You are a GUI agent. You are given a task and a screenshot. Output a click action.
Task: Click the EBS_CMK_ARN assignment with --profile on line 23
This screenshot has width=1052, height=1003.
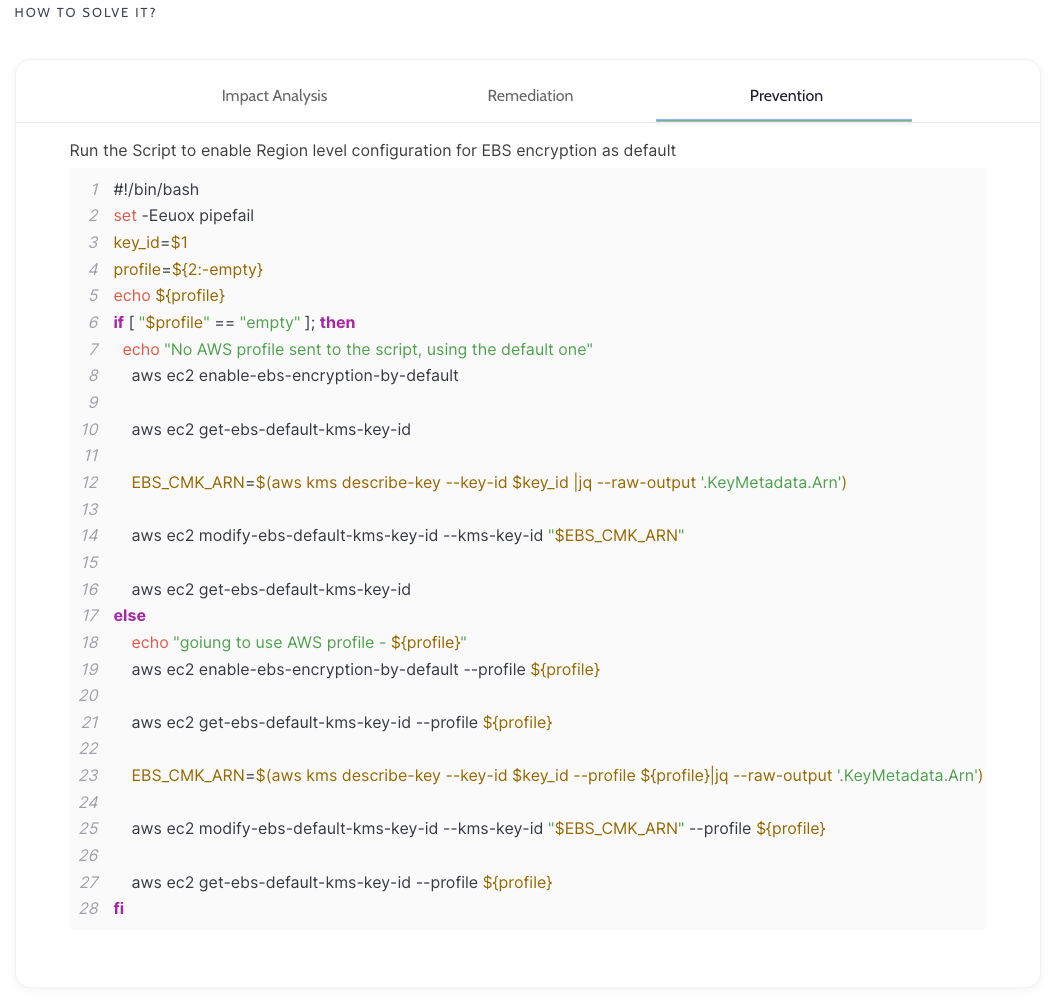coord(557,775)
